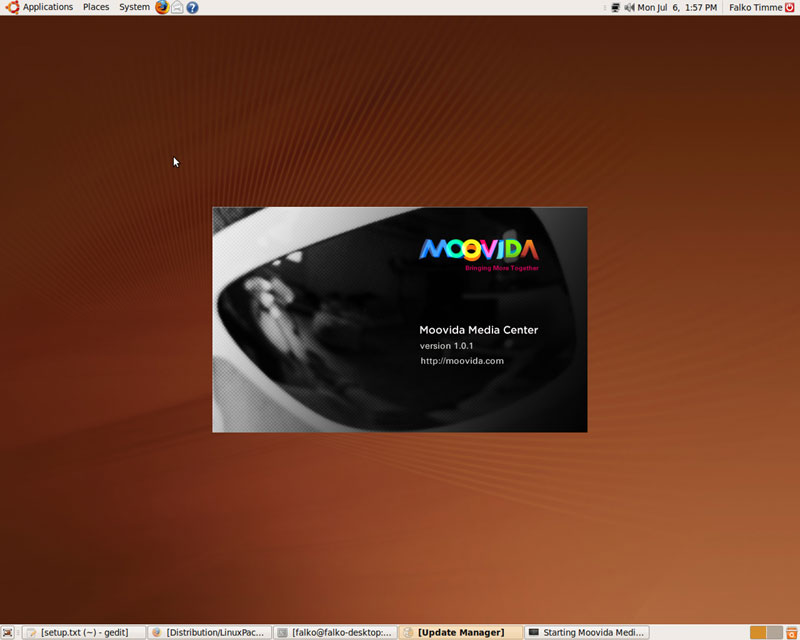Click the red power button icon
This screenshot has width=800, height=640.
pyautogui.click(x=790, y=7)
